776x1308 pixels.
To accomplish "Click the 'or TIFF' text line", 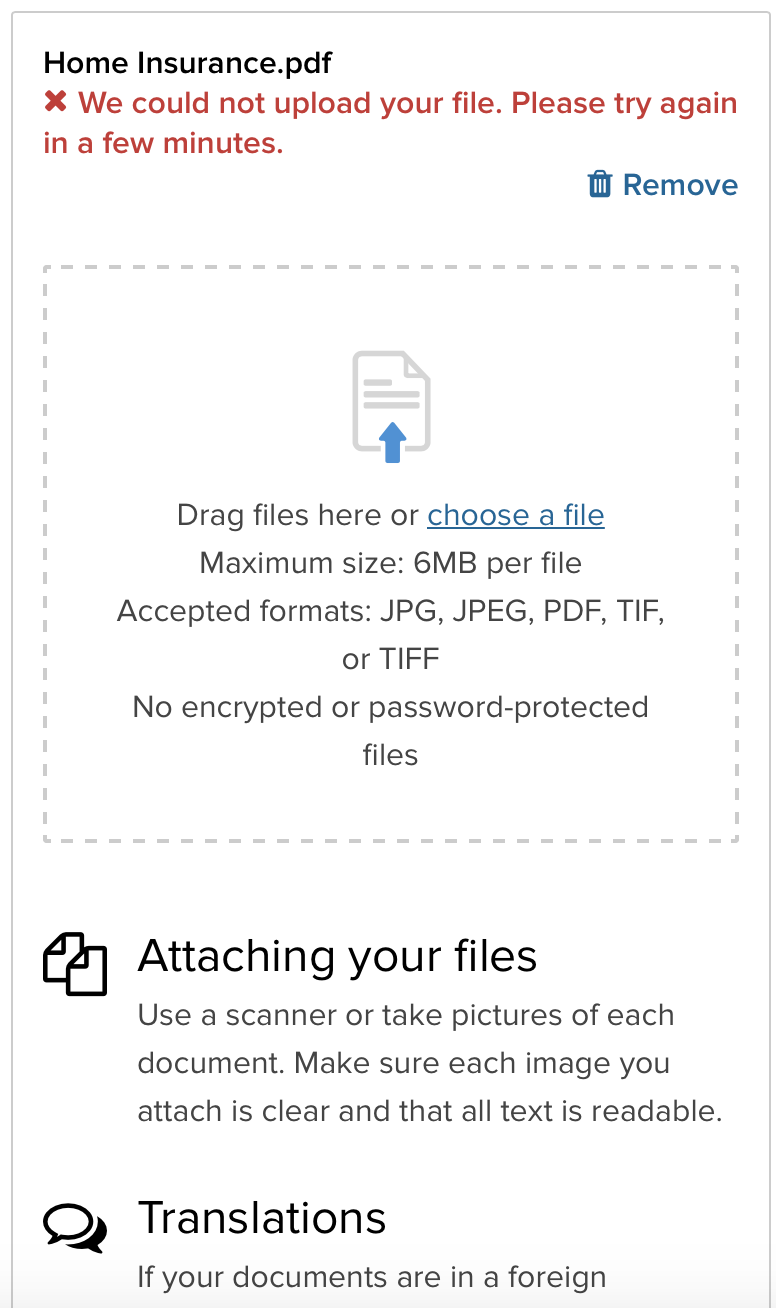I will (390, 659).
